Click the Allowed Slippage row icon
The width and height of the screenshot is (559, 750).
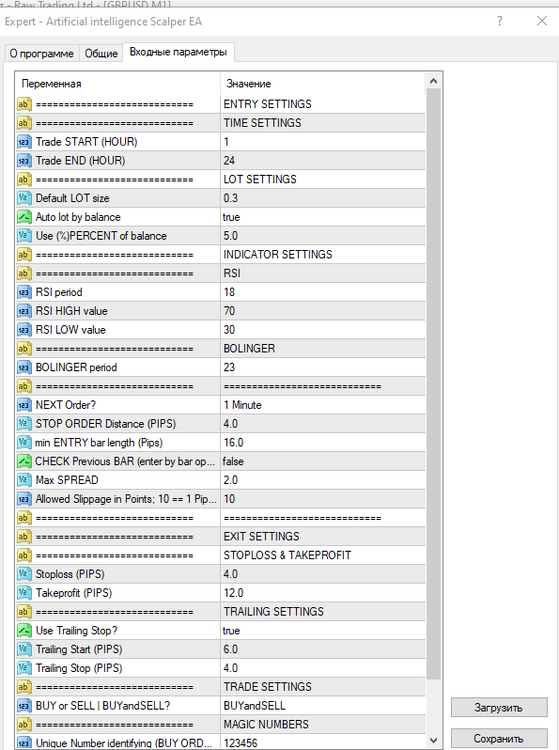[24, 499]
